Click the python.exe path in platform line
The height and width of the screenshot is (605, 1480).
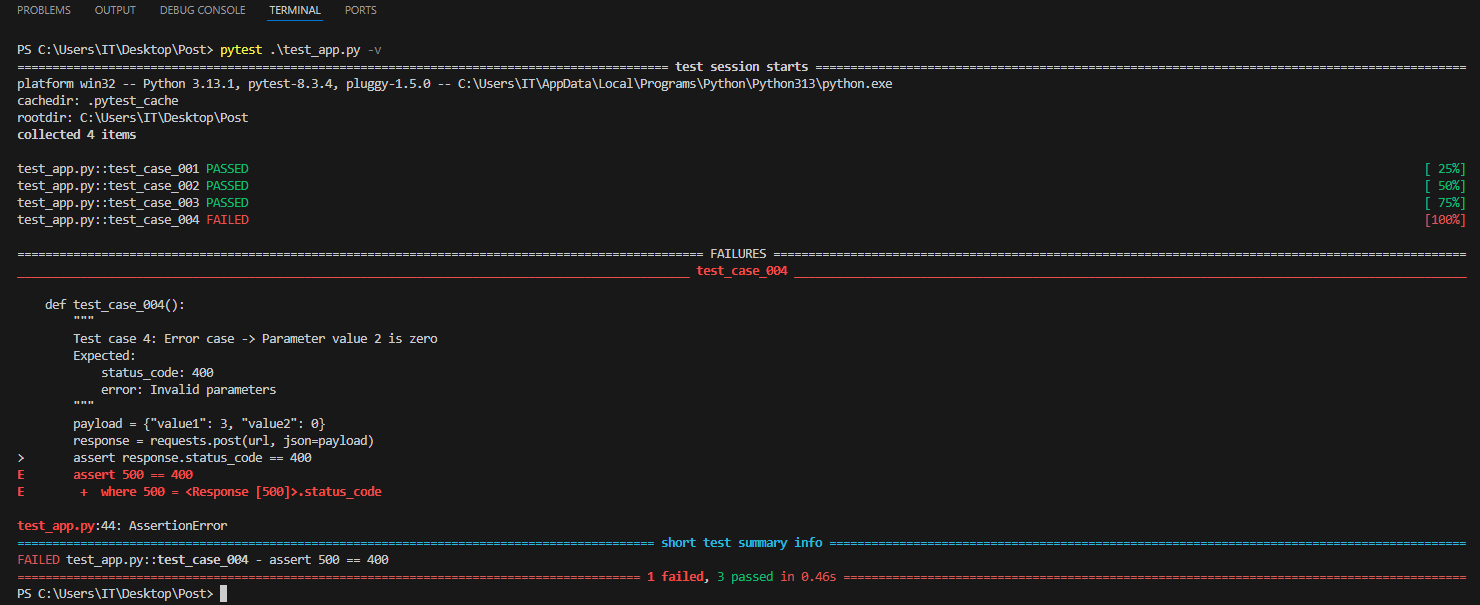(x=675, y=84)
